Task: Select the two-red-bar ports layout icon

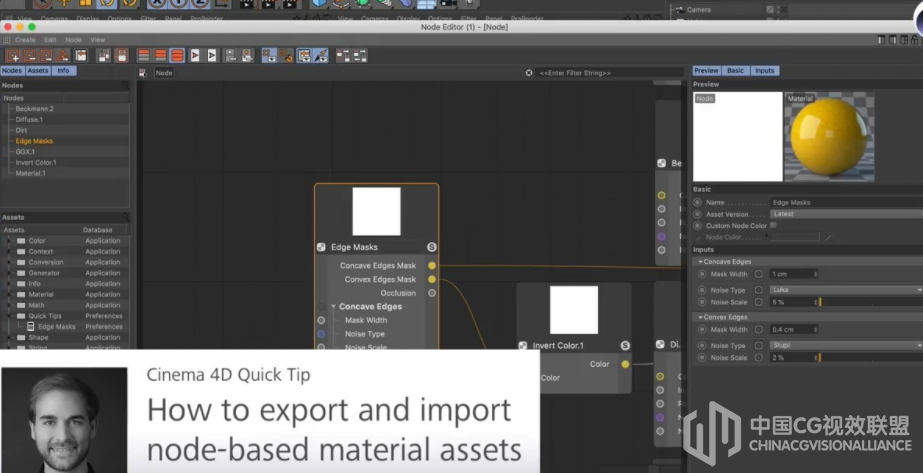Action: pos(160,56)
